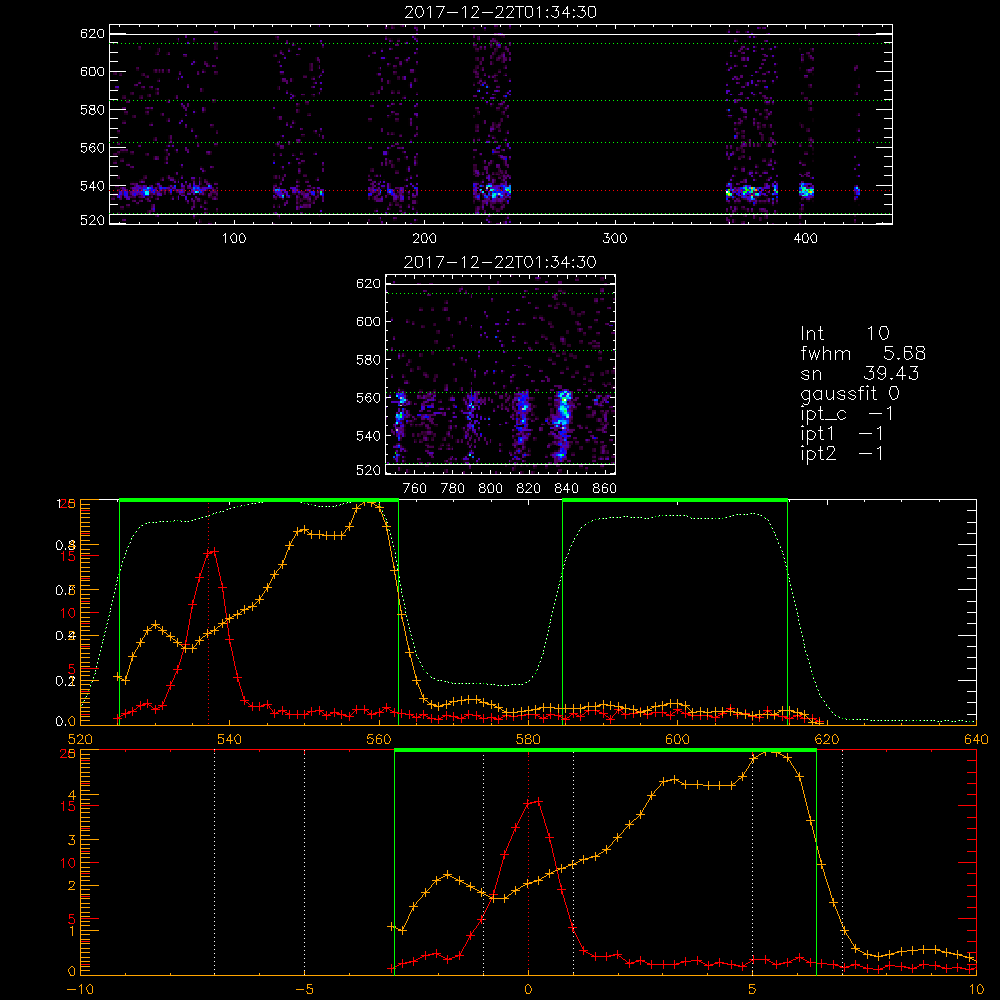The height and width of the screenshot is (1000, 1000).
Task: Click the 'ipt2 -1' parameter line
Action: tap(842, 453)
